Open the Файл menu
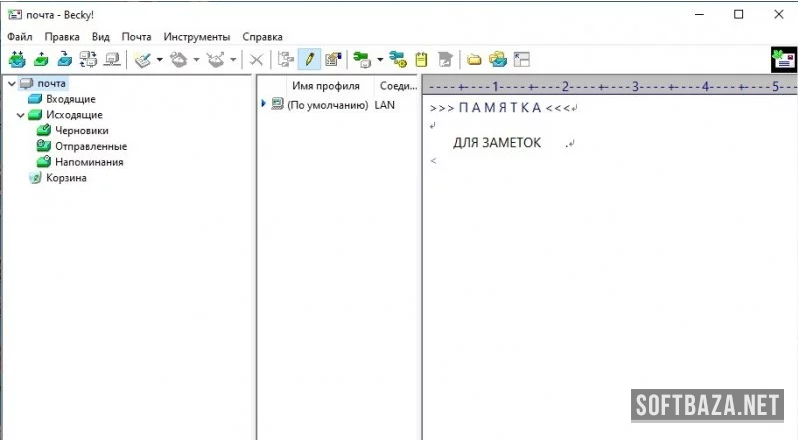798x440 pixels. tap(19, 36)
